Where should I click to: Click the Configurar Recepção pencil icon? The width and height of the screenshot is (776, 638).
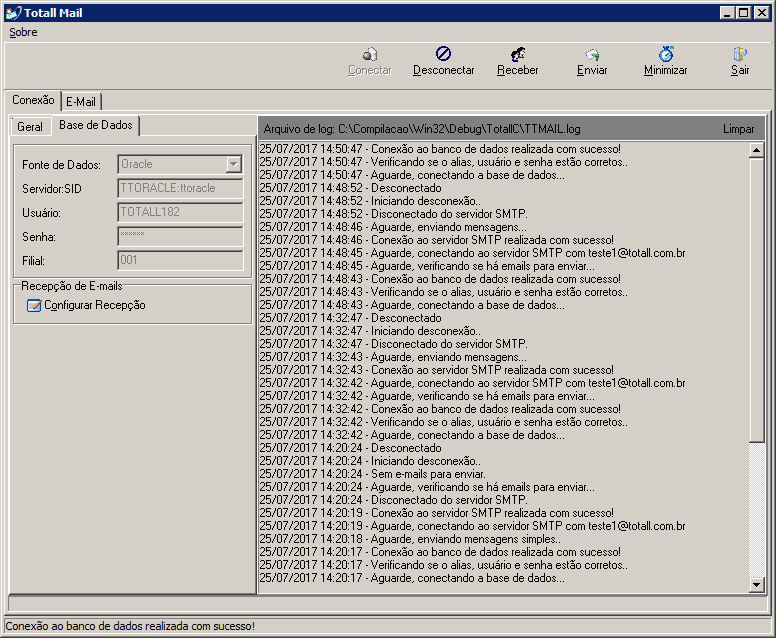coord(34,306)
